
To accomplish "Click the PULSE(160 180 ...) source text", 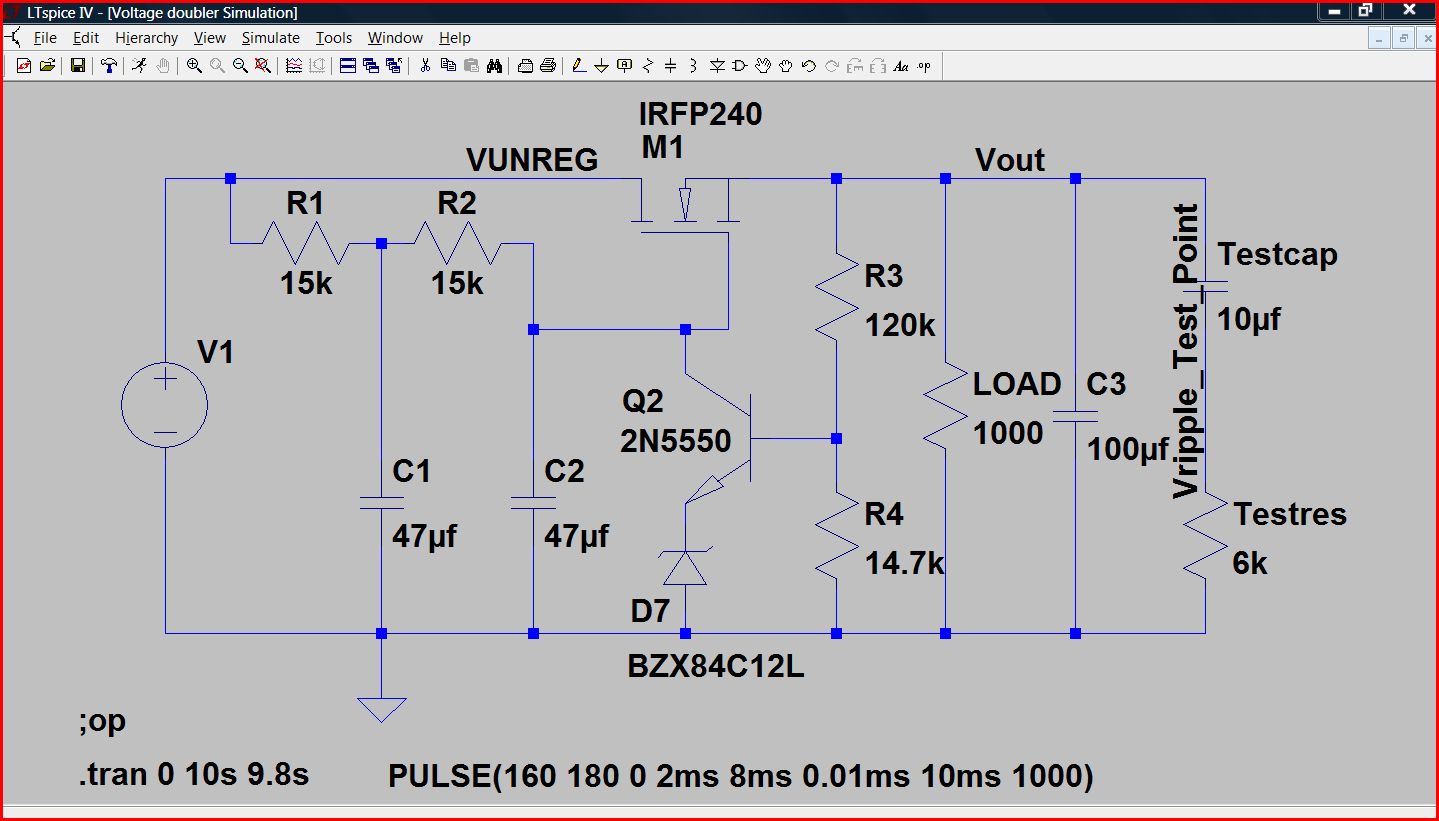I will tap(741, 776).
